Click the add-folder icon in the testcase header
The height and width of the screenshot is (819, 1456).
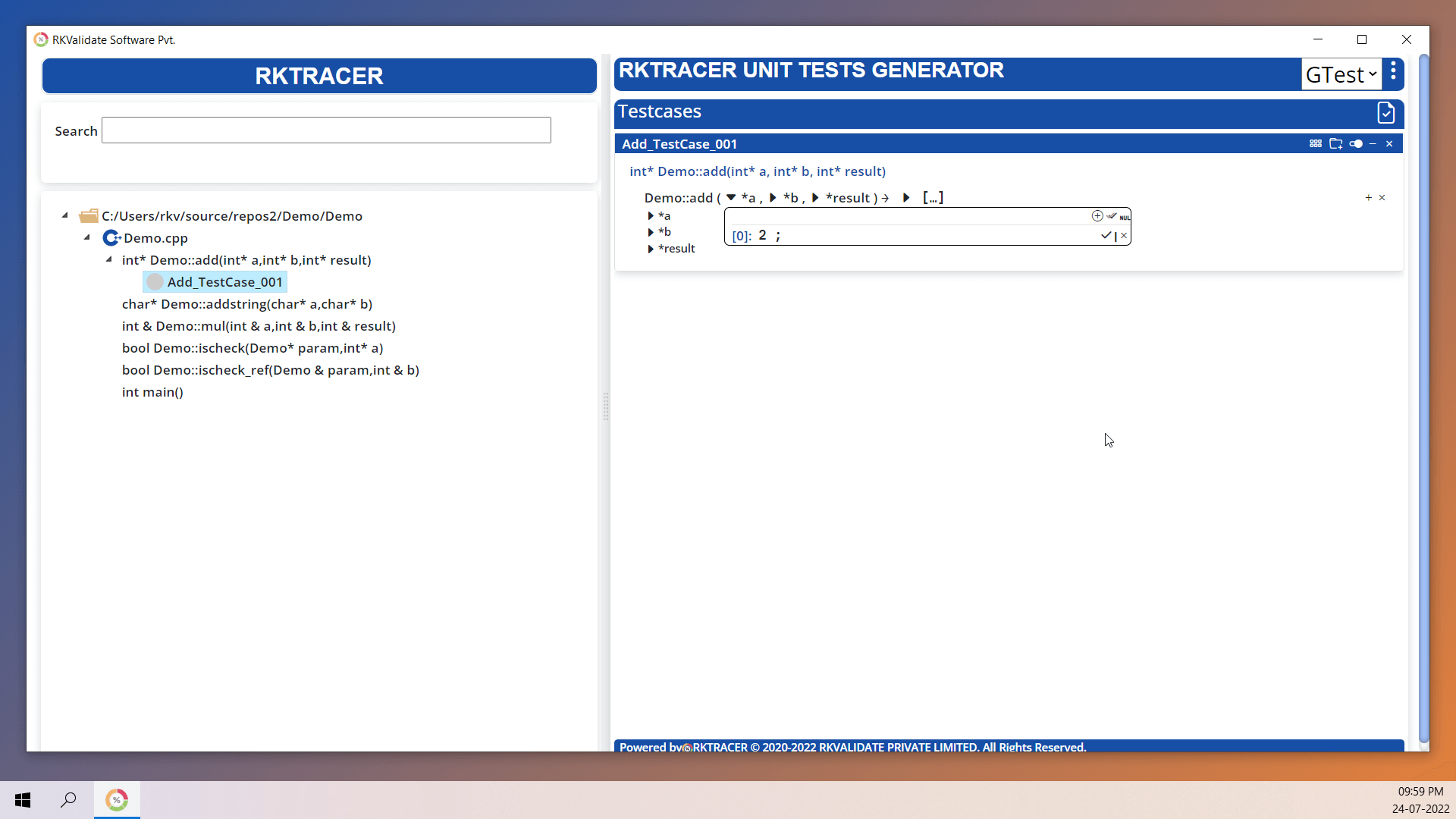tap(1336, 143)
